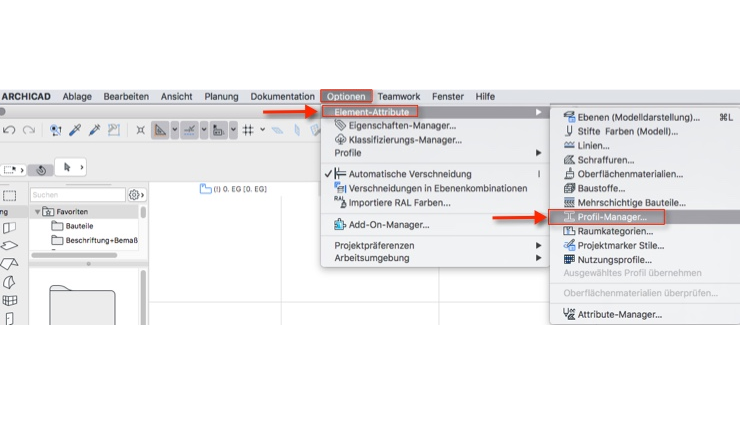Open the dropdown beside the snap guides button

[x=204, y=130]
